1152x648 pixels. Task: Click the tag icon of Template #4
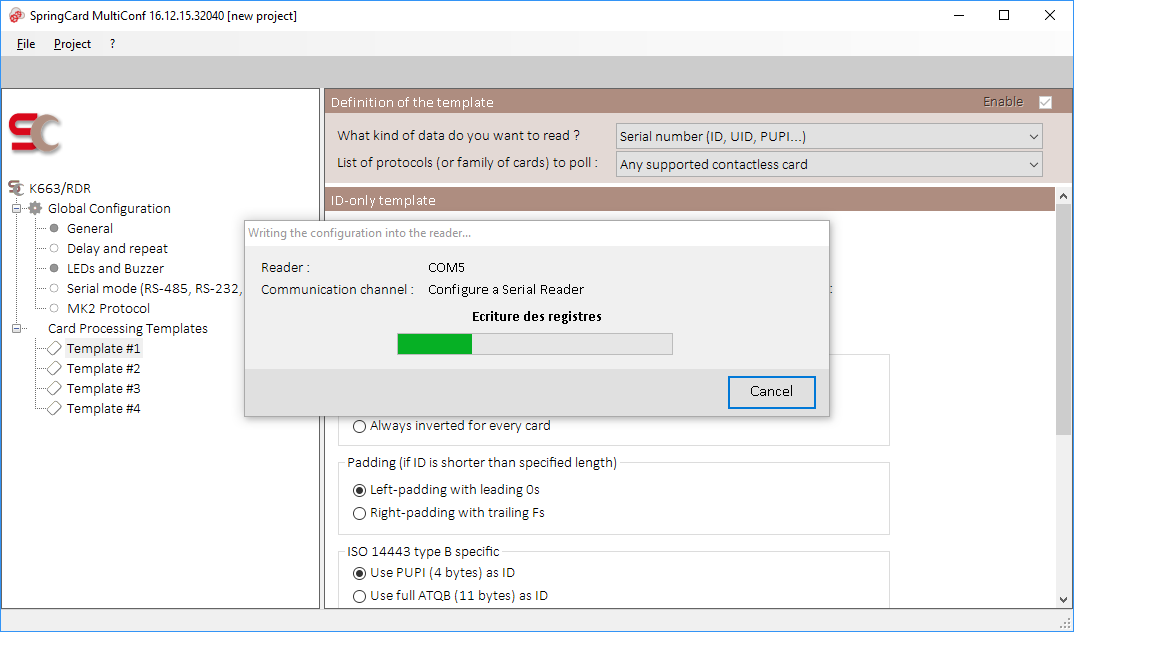tap(54, 408)
